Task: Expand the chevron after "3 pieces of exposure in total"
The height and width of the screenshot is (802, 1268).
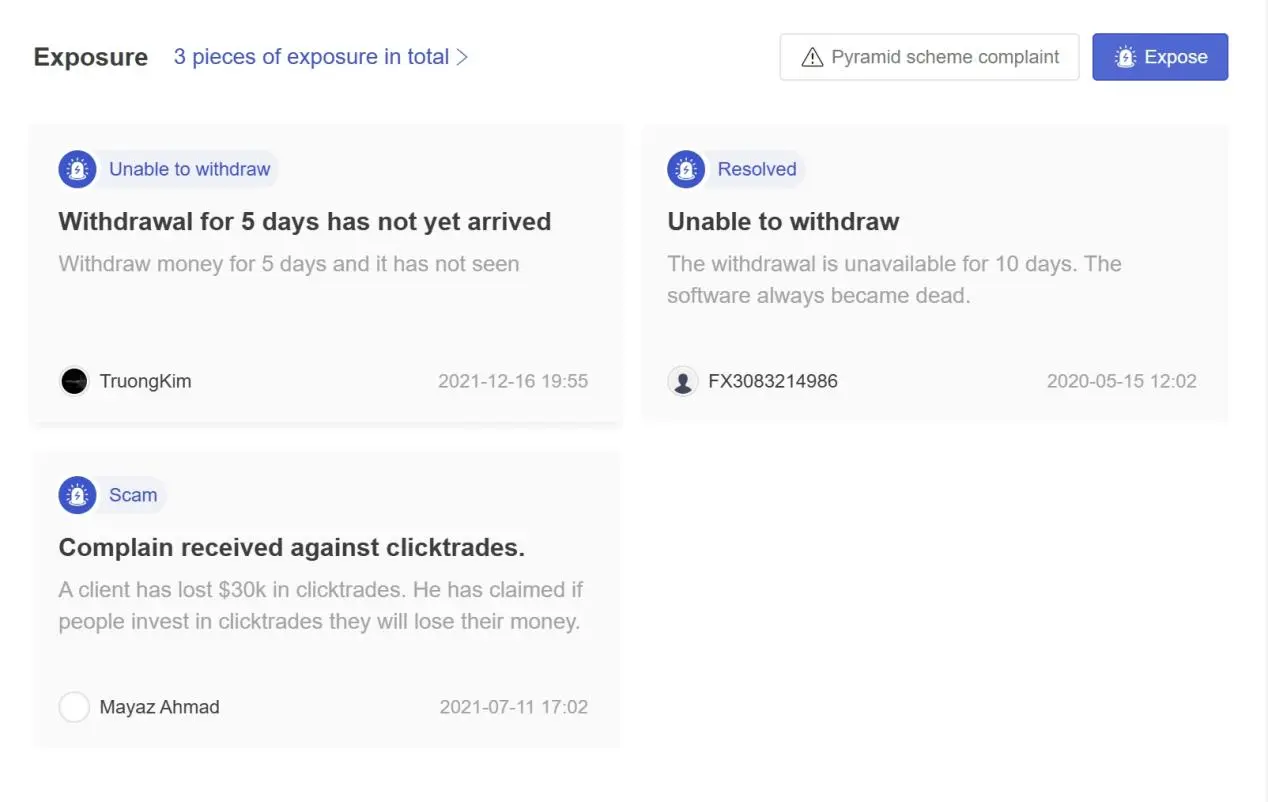Action: (x=462, y=57)
